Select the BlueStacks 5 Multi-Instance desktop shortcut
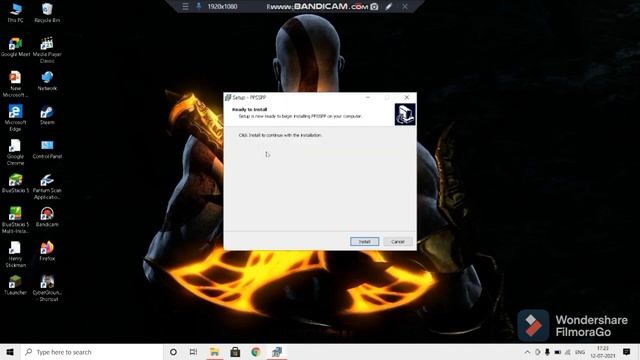The width and height of the screenshot is (640, 360). point(15,220)
